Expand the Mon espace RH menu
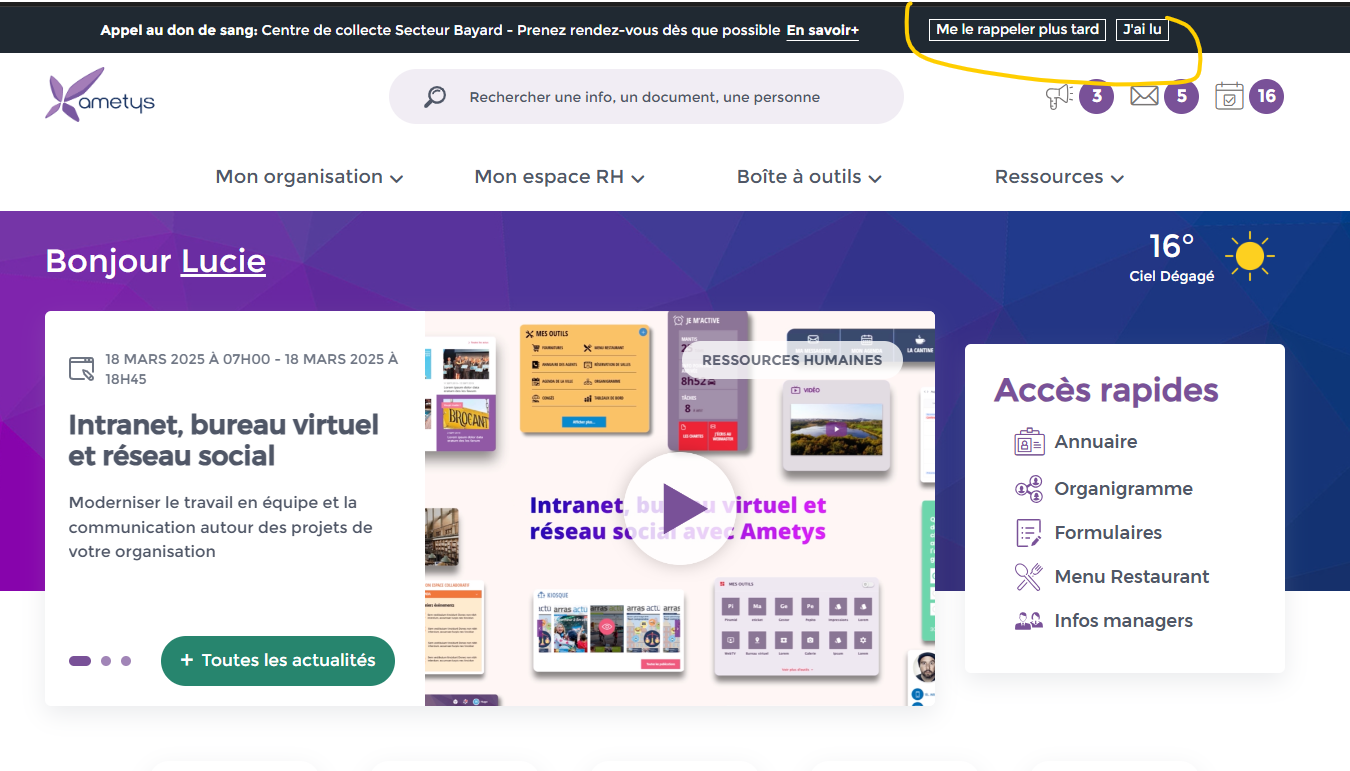1350x771 pixels. point(559,177)
